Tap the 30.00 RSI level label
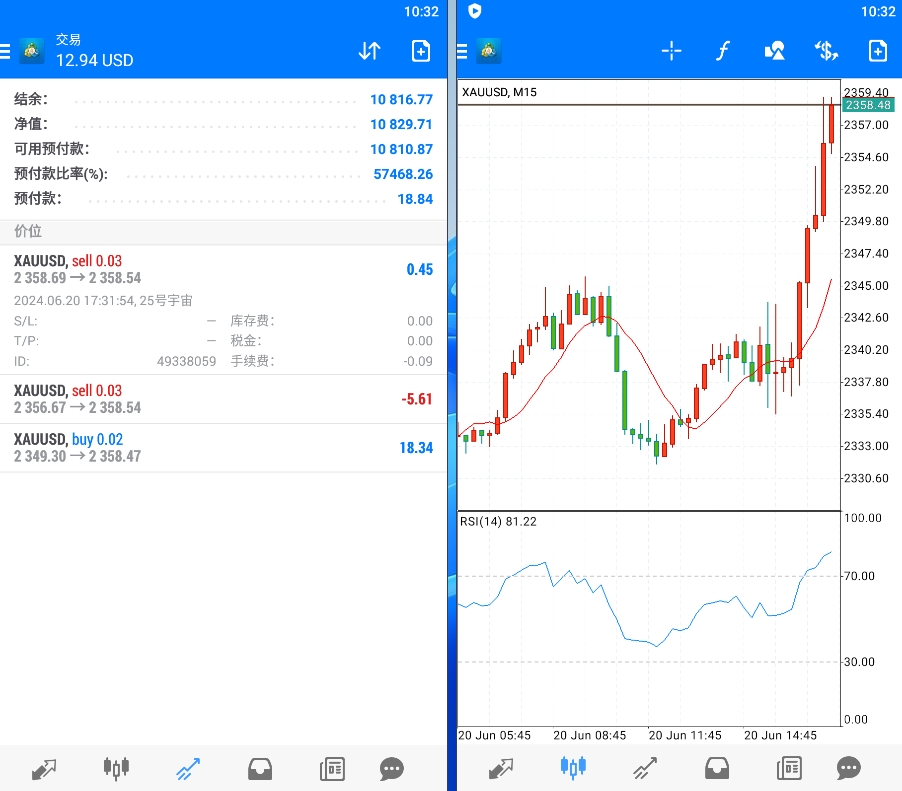 click(x=859, y=662)
